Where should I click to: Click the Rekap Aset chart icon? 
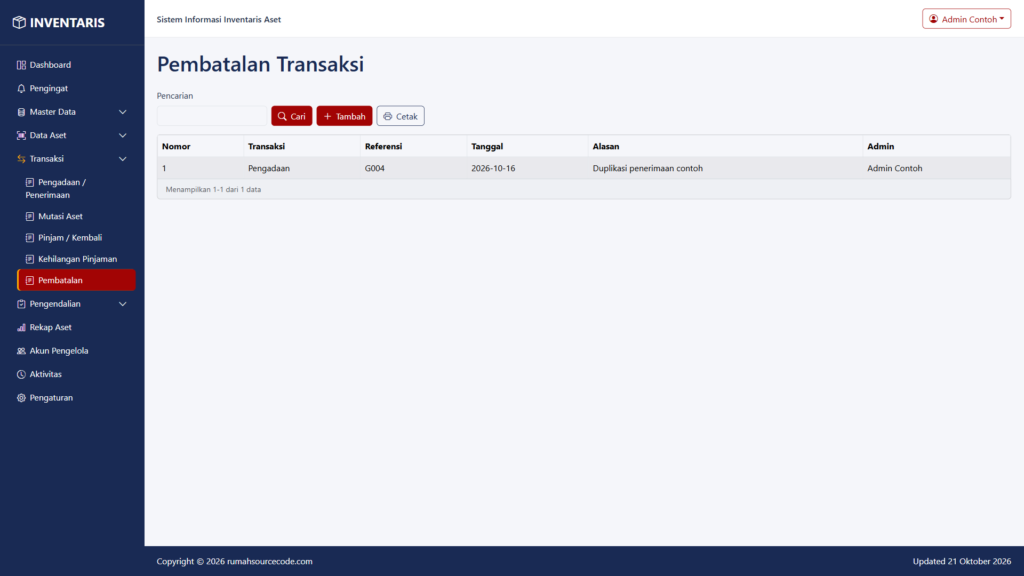(21, 327)
